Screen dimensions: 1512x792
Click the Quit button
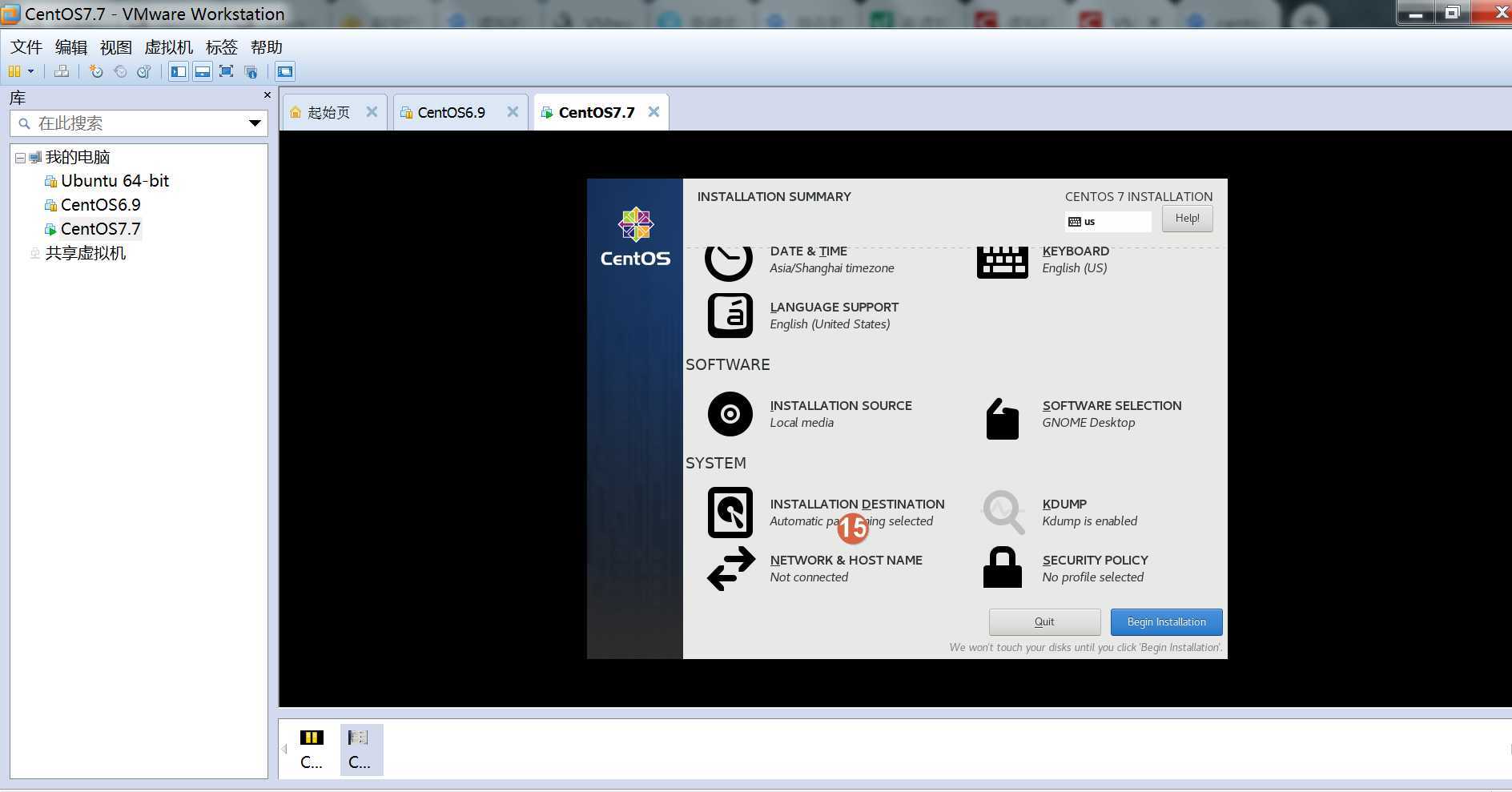(1044, 622)
